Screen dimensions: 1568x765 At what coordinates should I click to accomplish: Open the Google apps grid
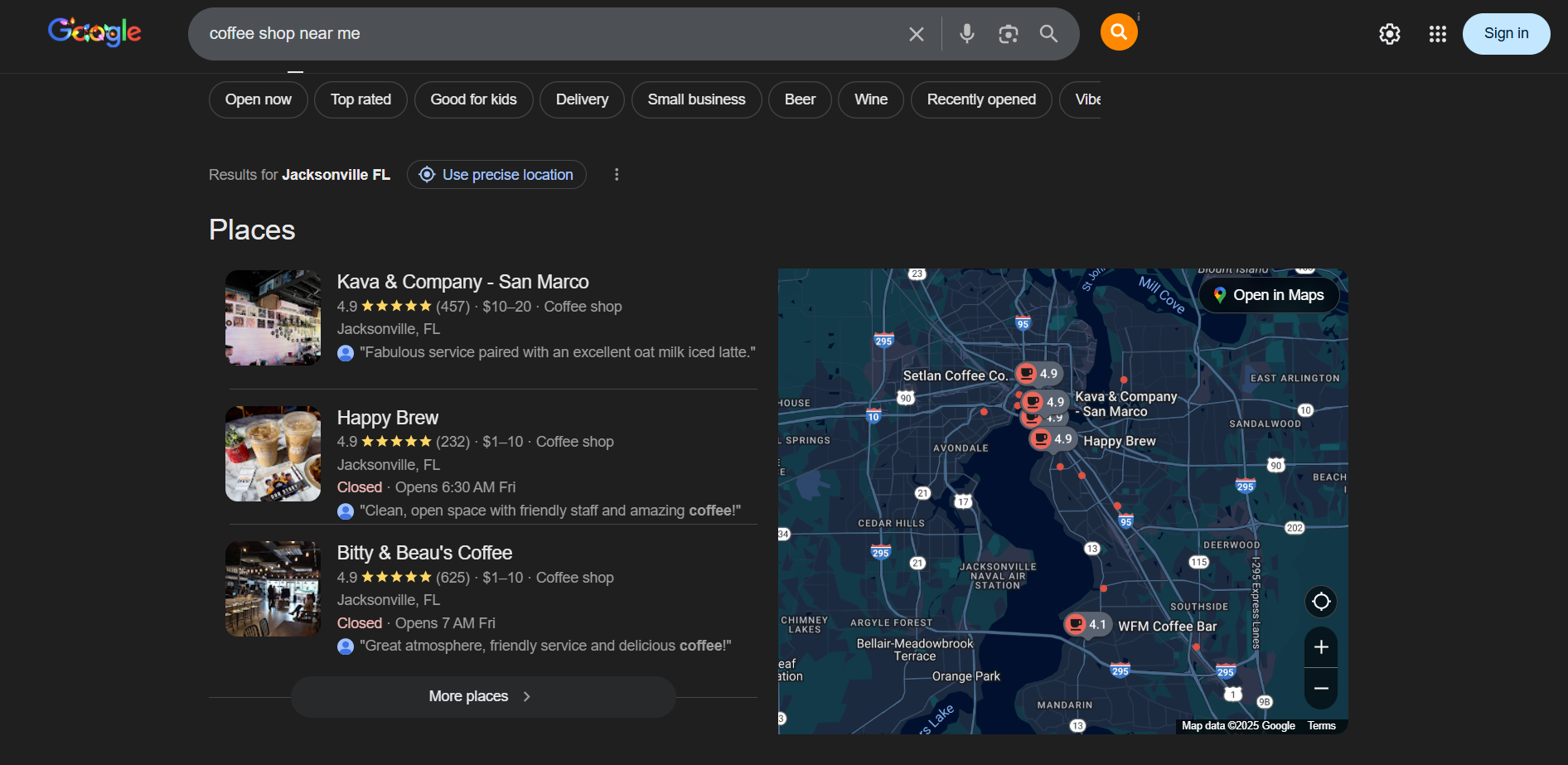(x=1437, y=34)
